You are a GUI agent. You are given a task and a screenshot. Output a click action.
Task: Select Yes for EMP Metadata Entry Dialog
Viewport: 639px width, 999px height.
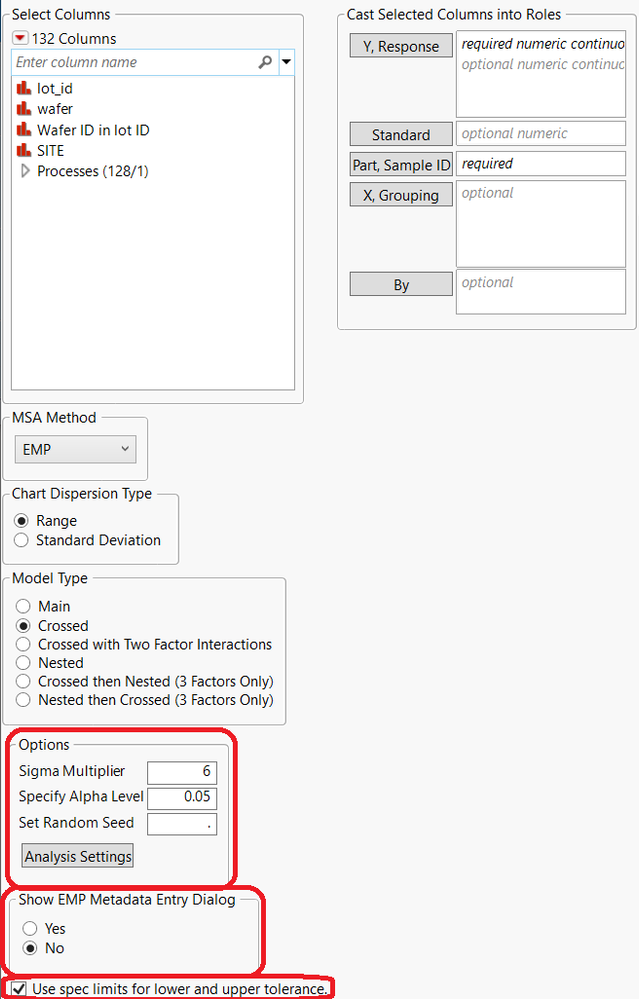[30, 928]
